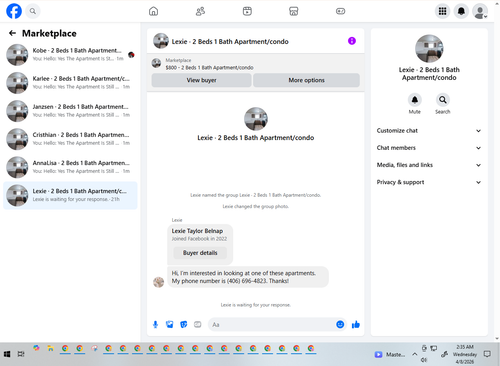Open $800 Marketplace listing link

click(x=209, y=67)
